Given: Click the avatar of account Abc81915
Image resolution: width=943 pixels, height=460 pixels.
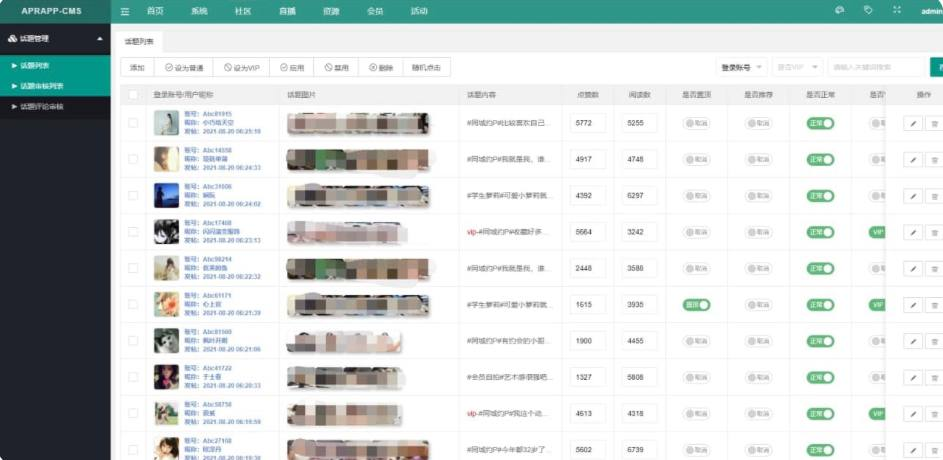Looking at the screenshot, I should point(167,123).
